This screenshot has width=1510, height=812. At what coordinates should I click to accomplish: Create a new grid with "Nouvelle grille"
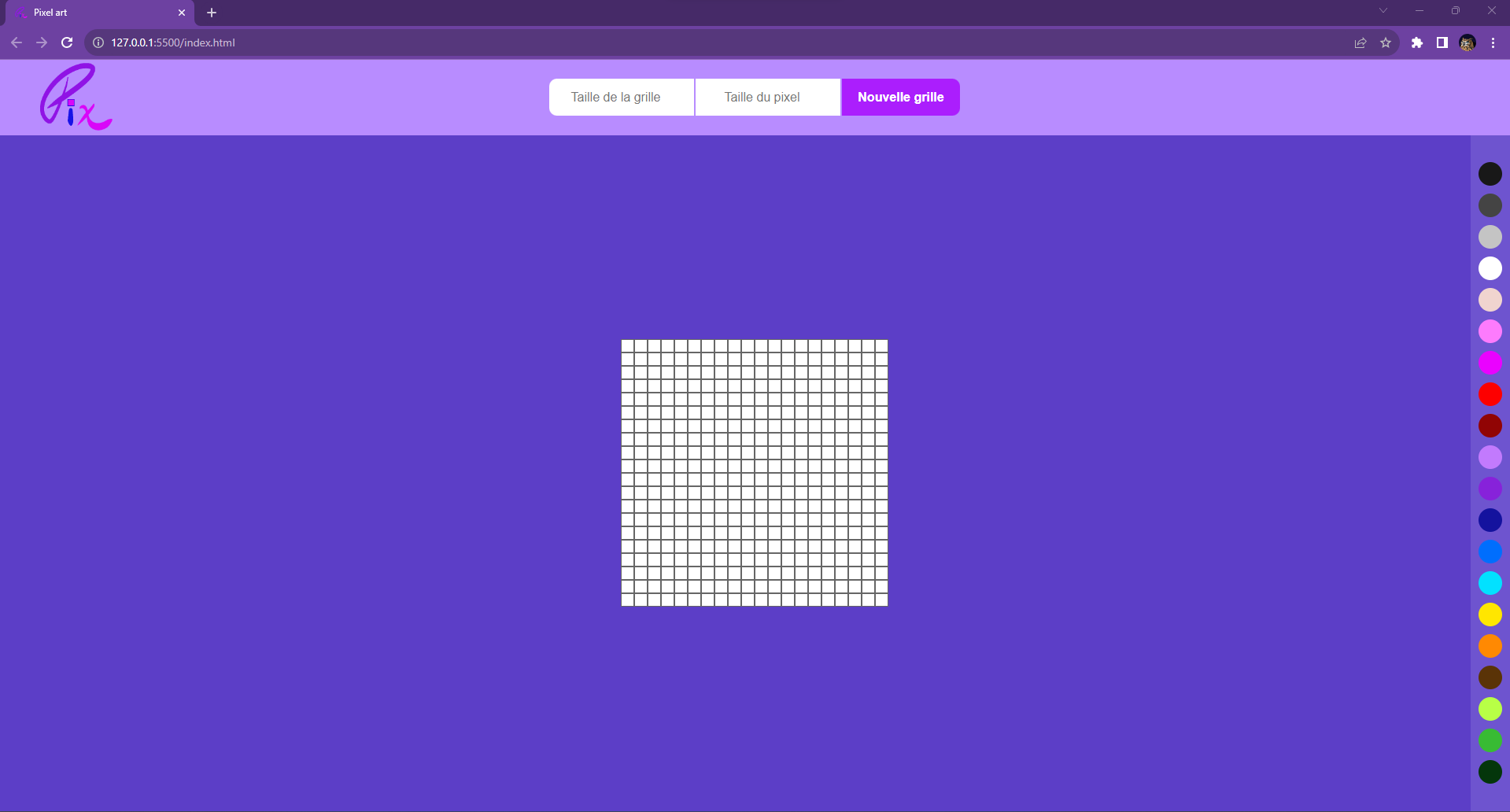[900, 97]
